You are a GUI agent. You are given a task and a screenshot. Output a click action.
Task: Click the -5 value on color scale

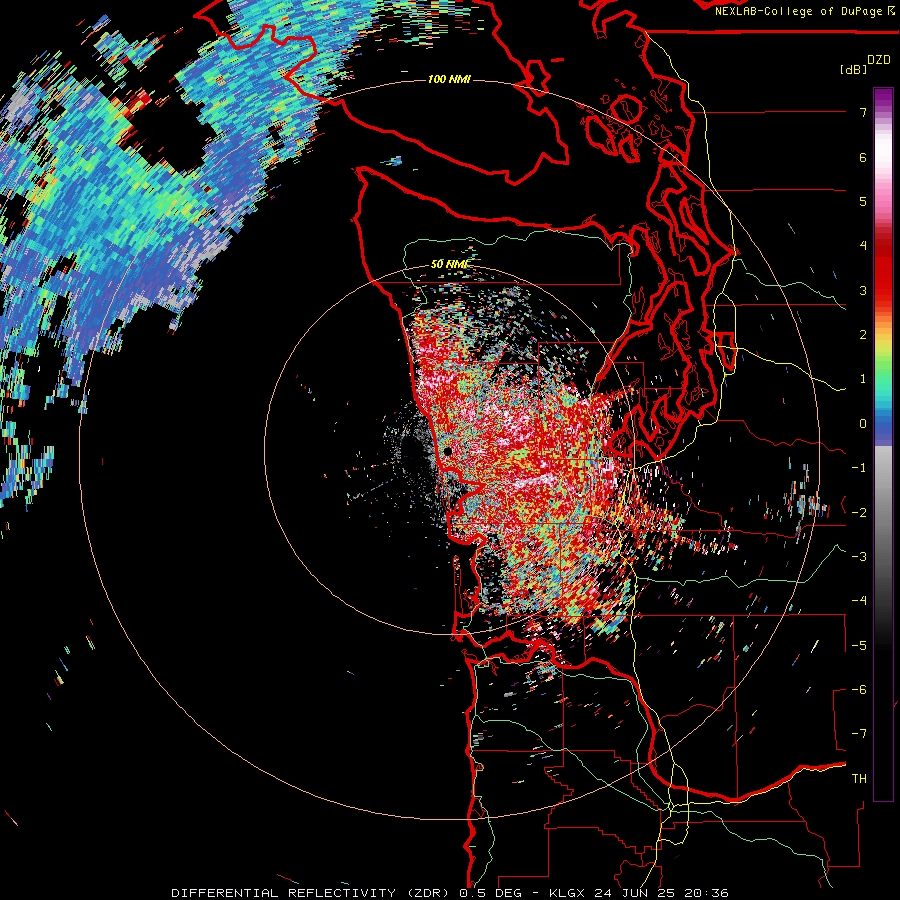click(x=859, y=645)
